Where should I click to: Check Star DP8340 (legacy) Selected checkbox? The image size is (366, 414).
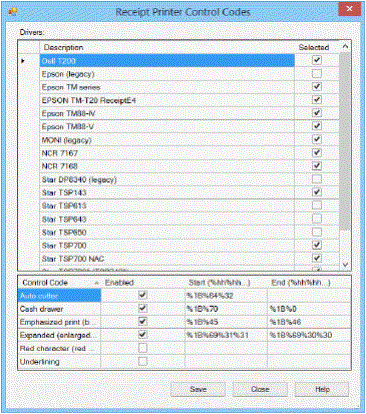point(317,179)
